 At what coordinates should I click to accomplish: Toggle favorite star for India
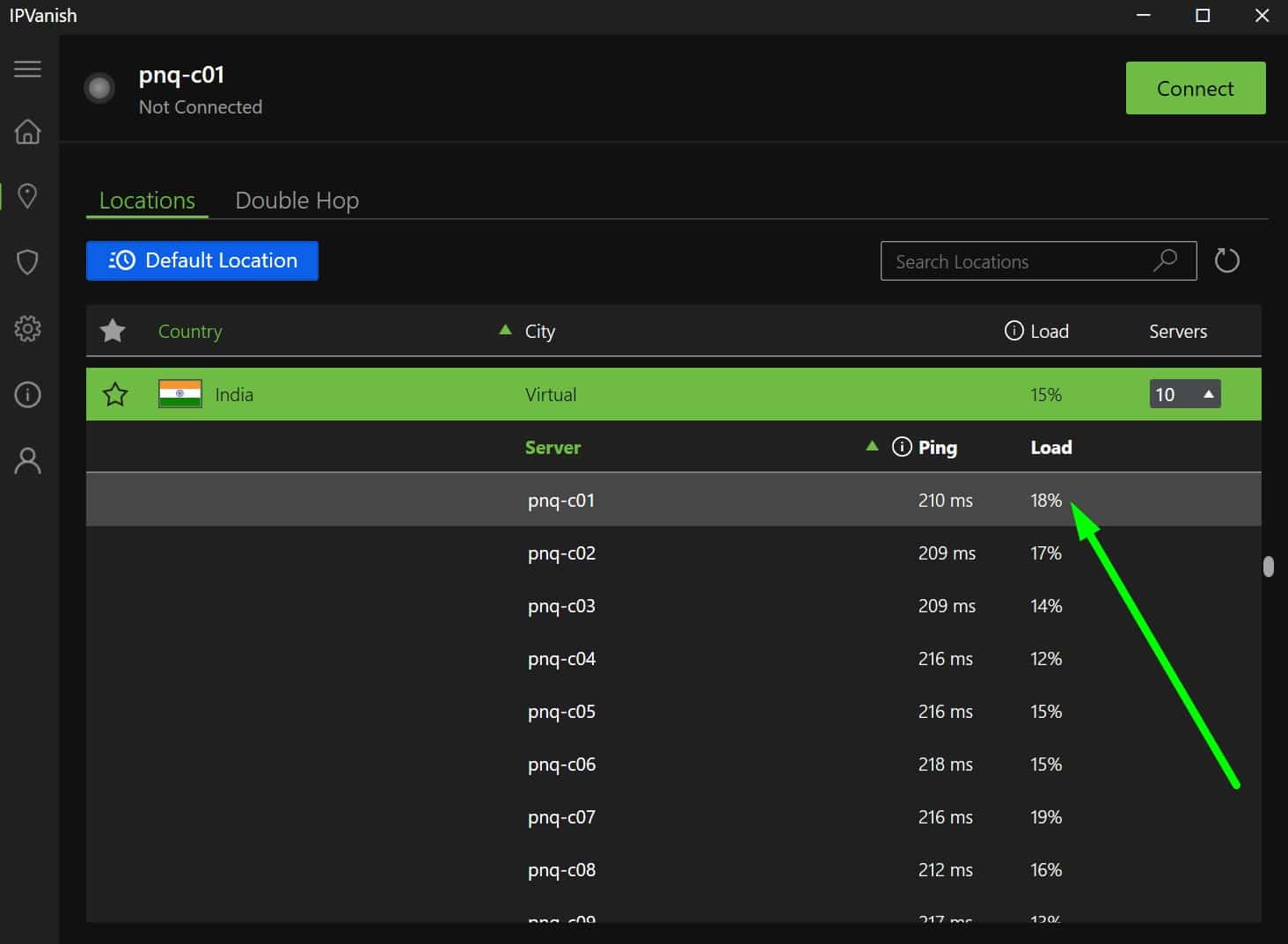pos(115,394)
